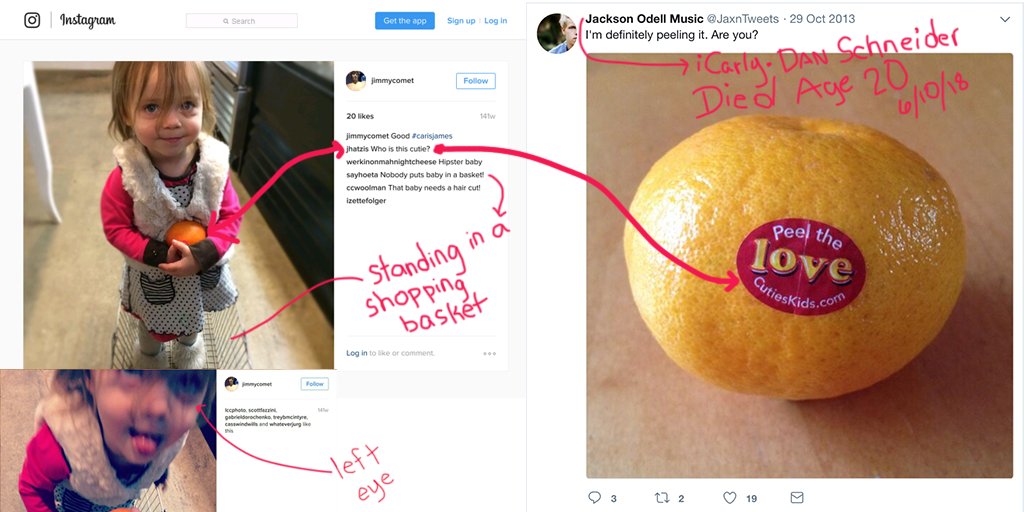Viewport: 1024px width, 512px height.
Task: Click Follow on the lower jimmycomet post
Action: pos(315,384)
